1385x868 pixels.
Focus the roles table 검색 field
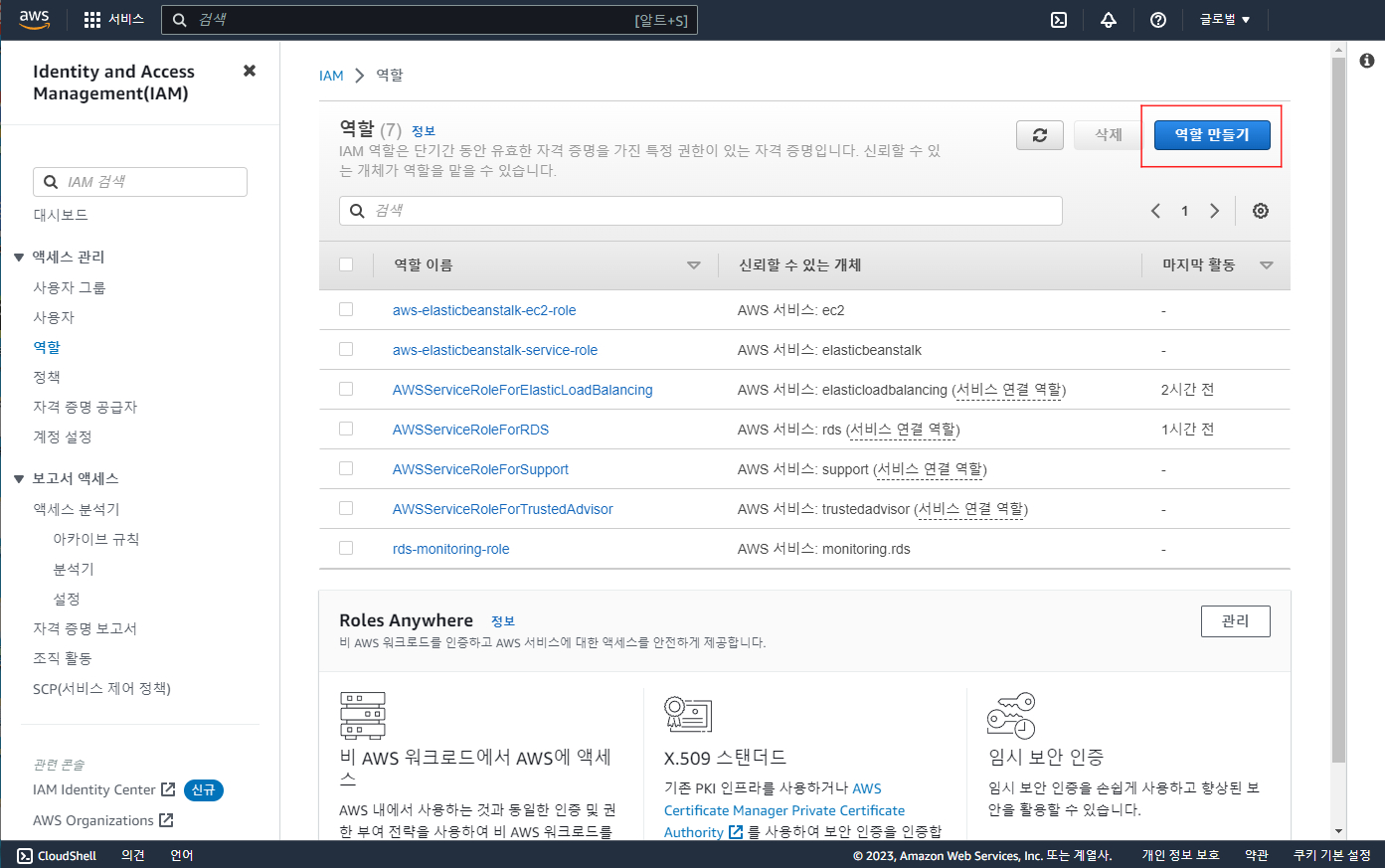point(701,211)
